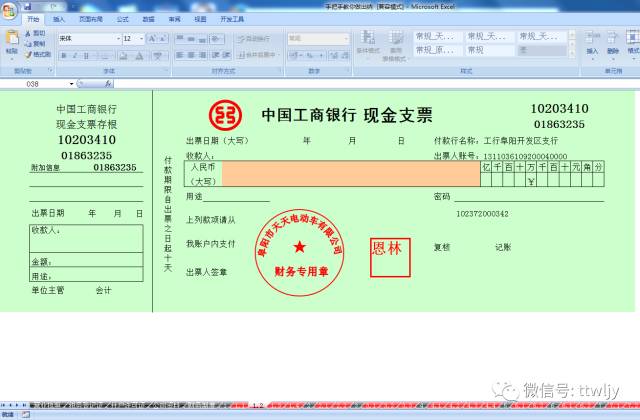Cut the selection with scissors icon
Image resolution: width=640 pixels, height=420 pixels.
point(28,33)
